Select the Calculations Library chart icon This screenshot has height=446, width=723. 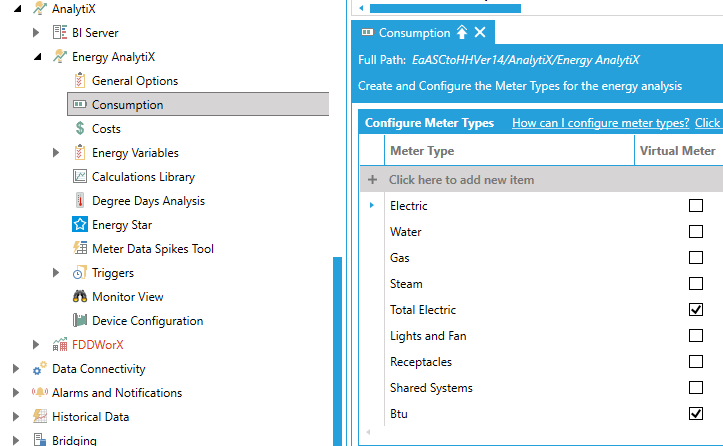click(x=80, y=177)
